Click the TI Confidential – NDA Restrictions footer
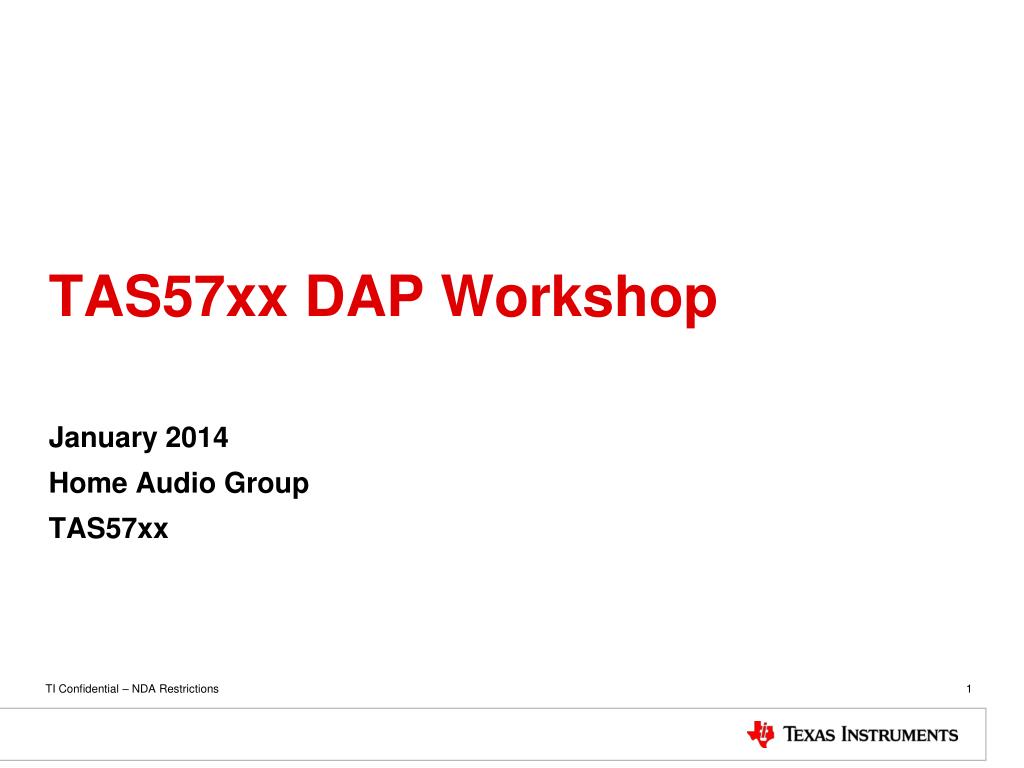 pyautogui.click(x=132, y=688)
